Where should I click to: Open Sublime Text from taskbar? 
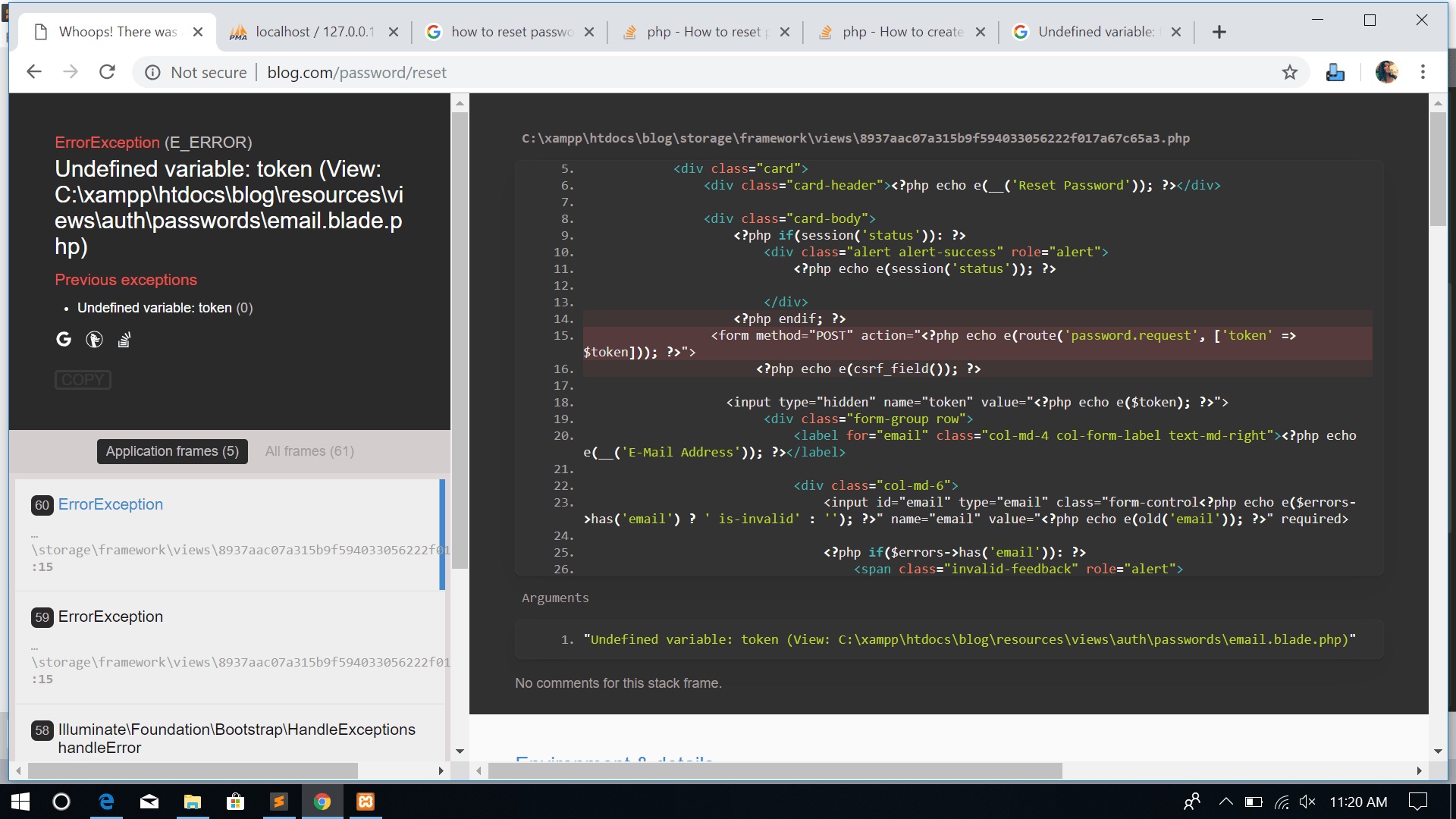click(x=279, y=802)
